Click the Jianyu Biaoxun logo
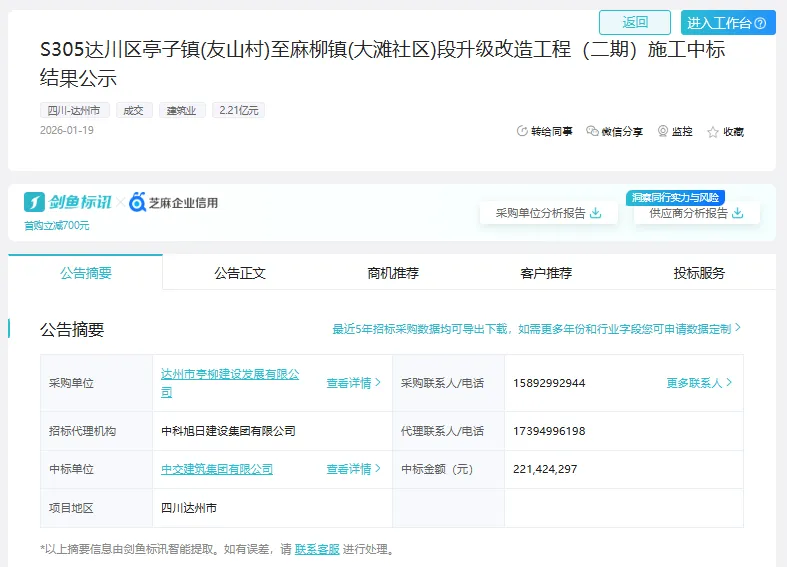Viewport: 787px width, 567px height. pyautogui.click(x=68, y=202)
